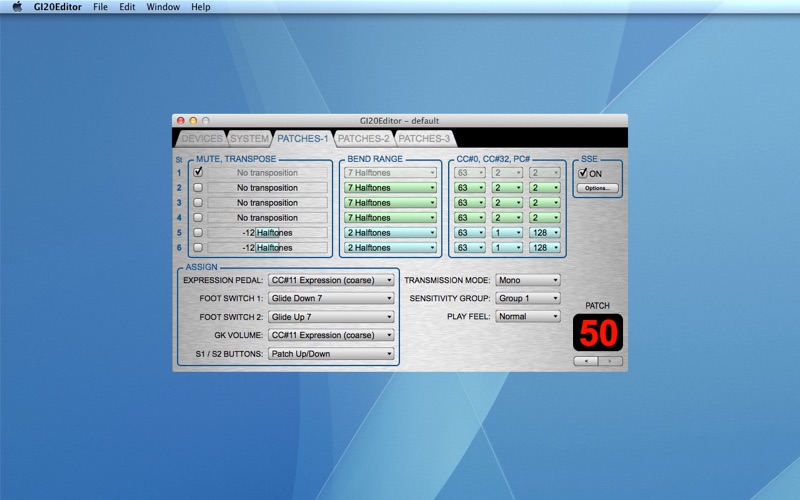Open string 4 PC# value dropdown

544,217
